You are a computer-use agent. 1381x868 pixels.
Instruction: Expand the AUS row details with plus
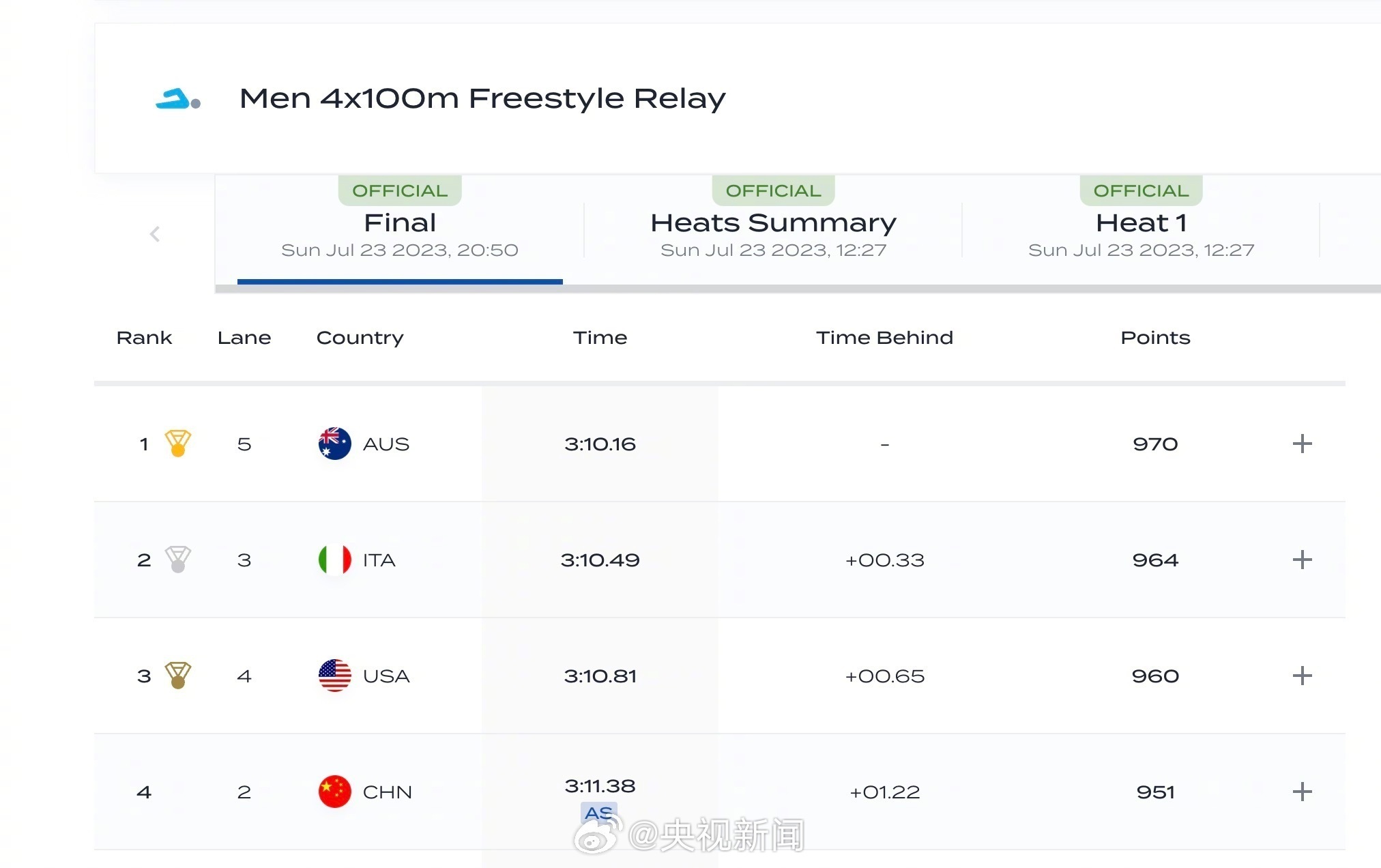pos(1302,444)
